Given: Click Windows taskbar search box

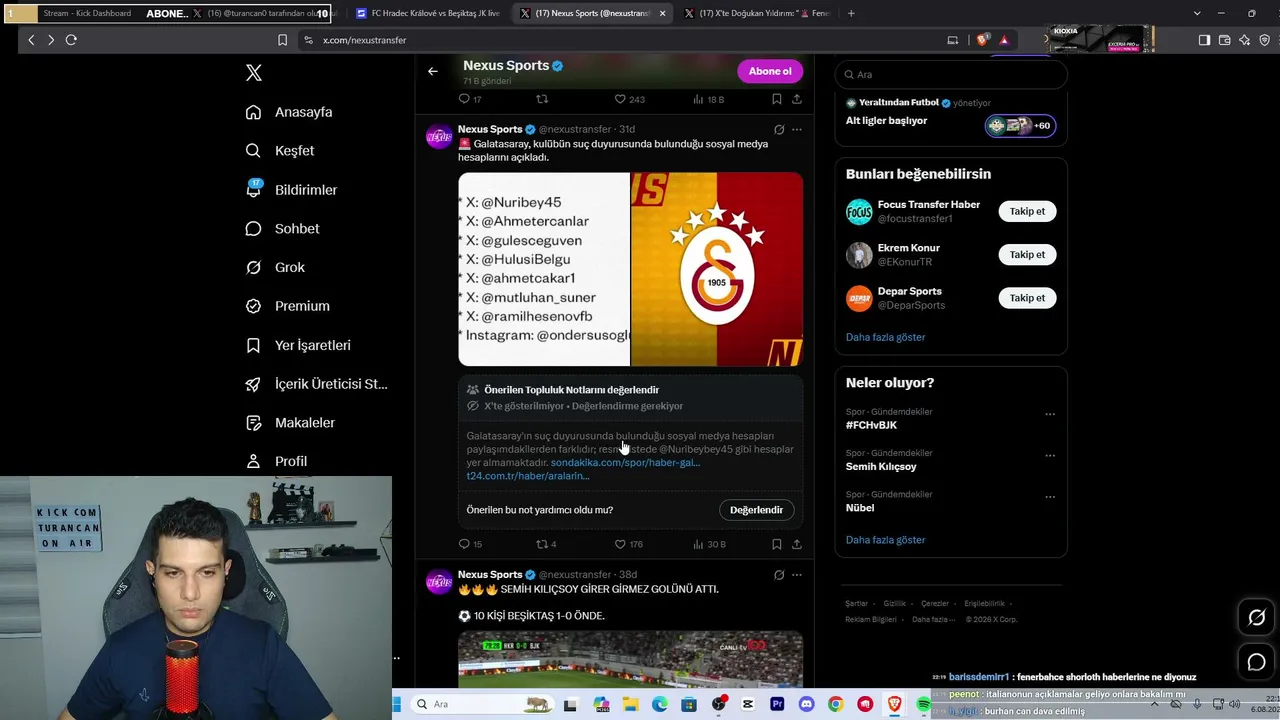Looking at the screenshot, I should (x=484, y=704).
